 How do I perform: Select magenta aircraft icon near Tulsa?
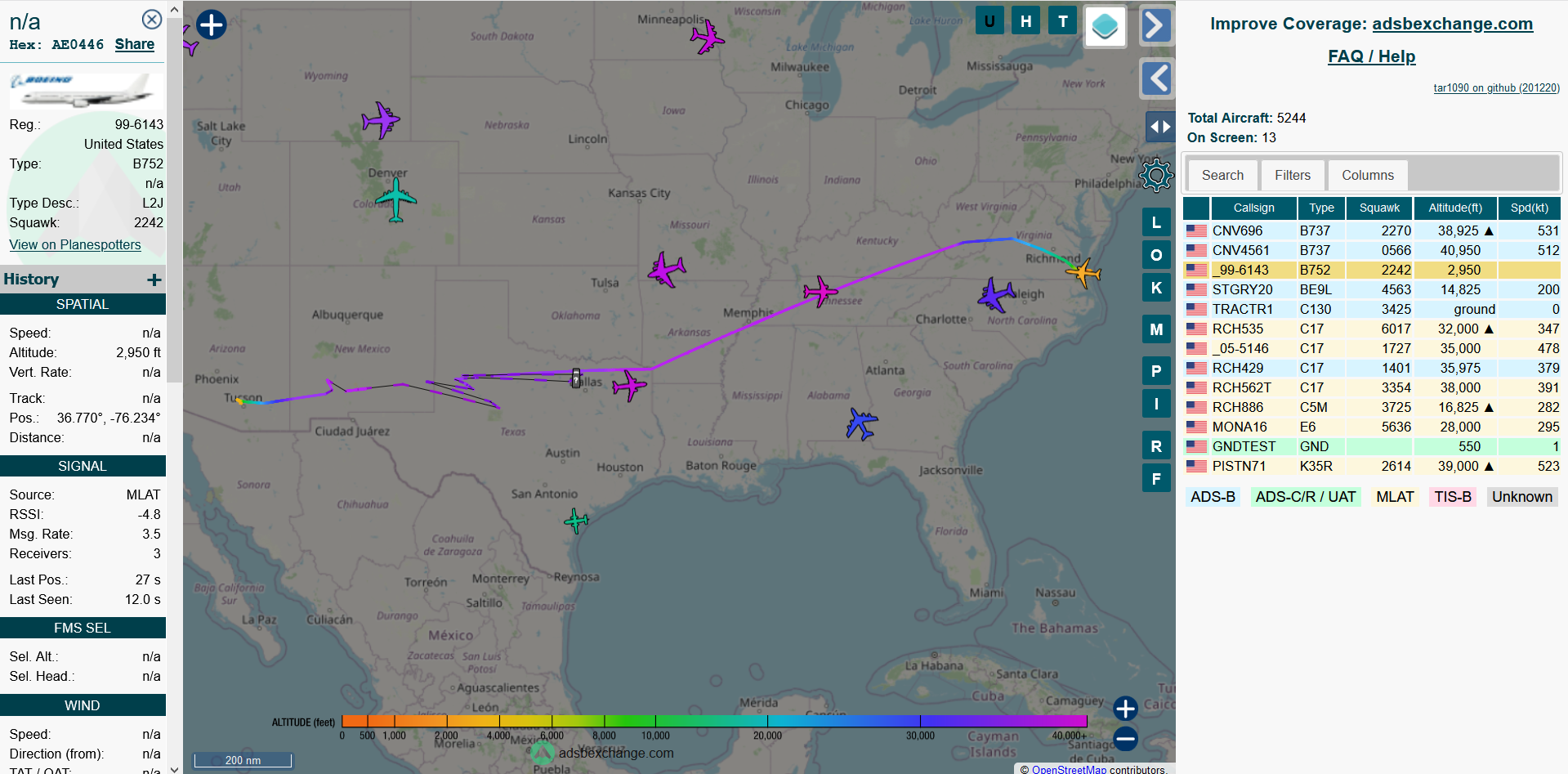pyautogui.click(x=667, y=269)
